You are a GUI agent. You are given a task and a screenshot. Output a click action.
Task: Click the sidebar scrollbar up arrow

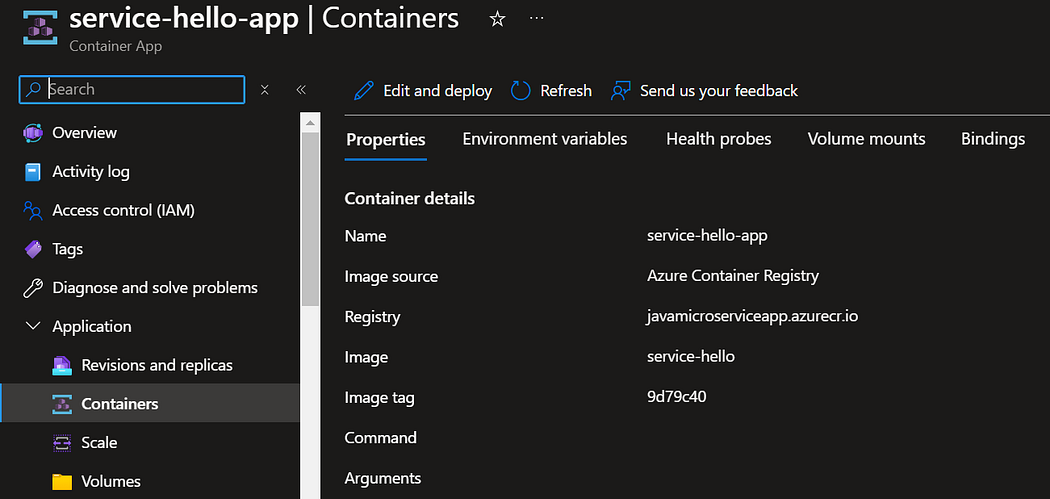click(310, 123)
